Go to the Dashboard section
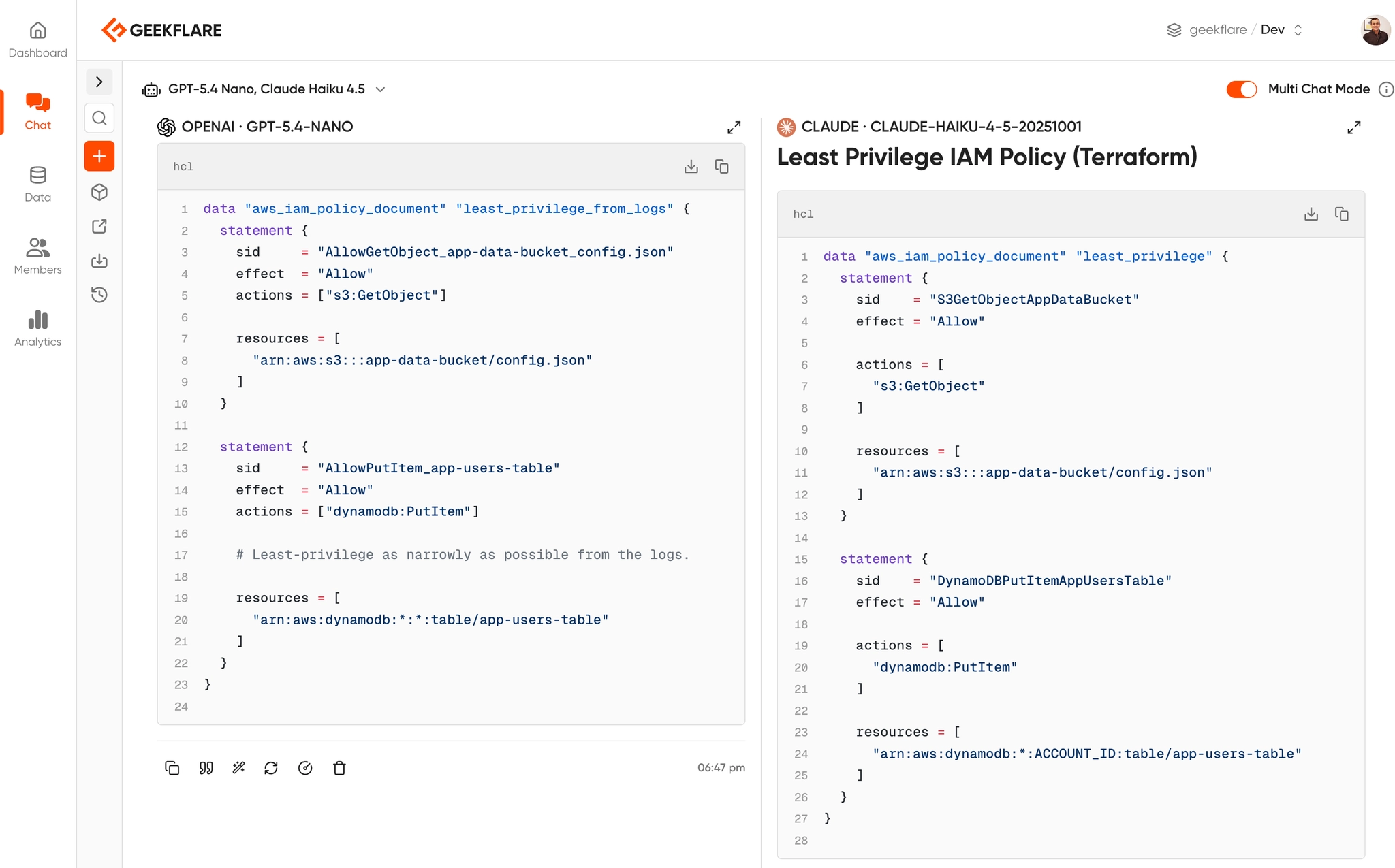 [x=37, y=39]
